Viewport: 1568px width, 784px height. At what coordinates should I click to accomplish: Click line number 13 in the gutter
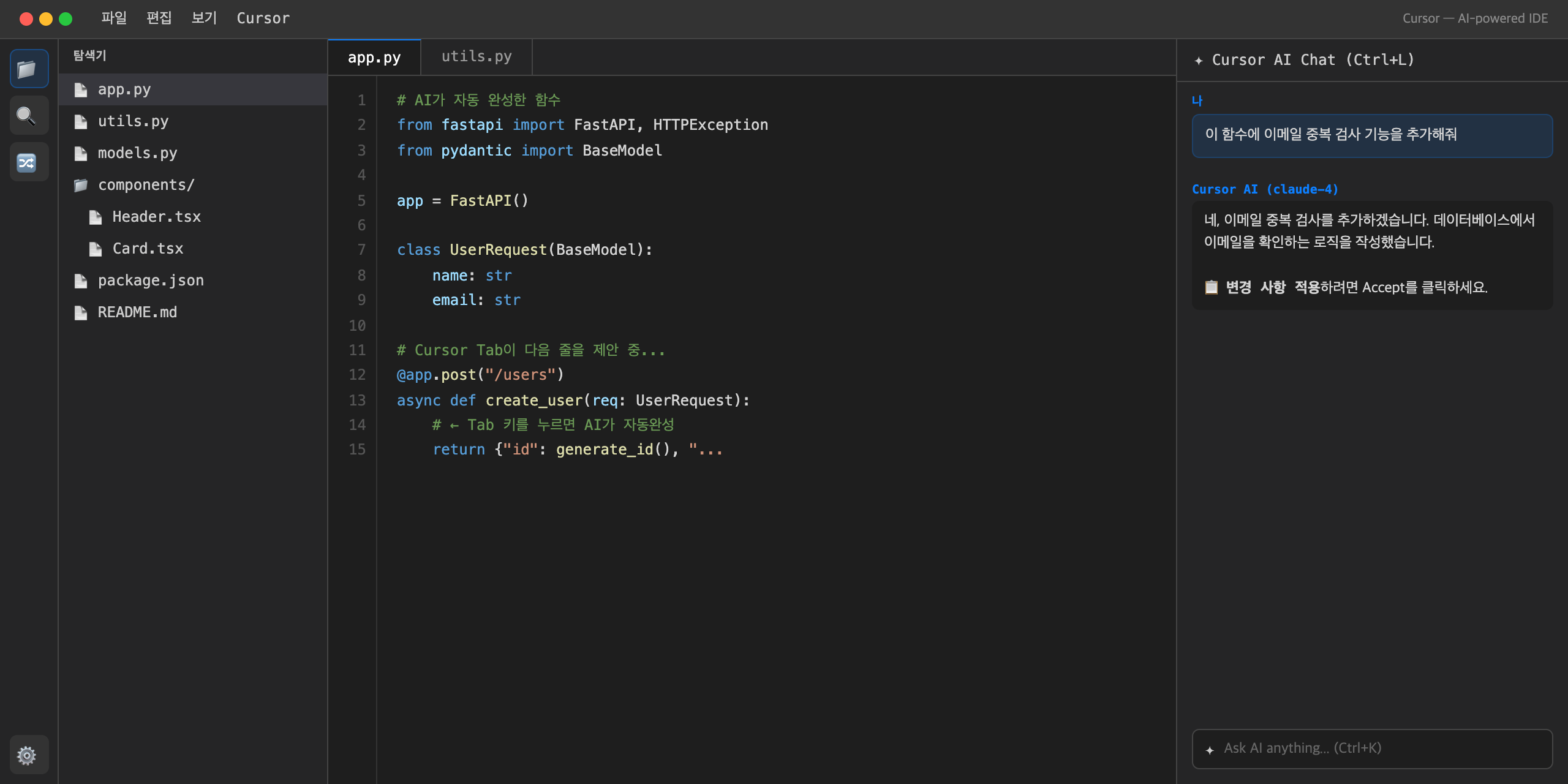coord(357,401)
